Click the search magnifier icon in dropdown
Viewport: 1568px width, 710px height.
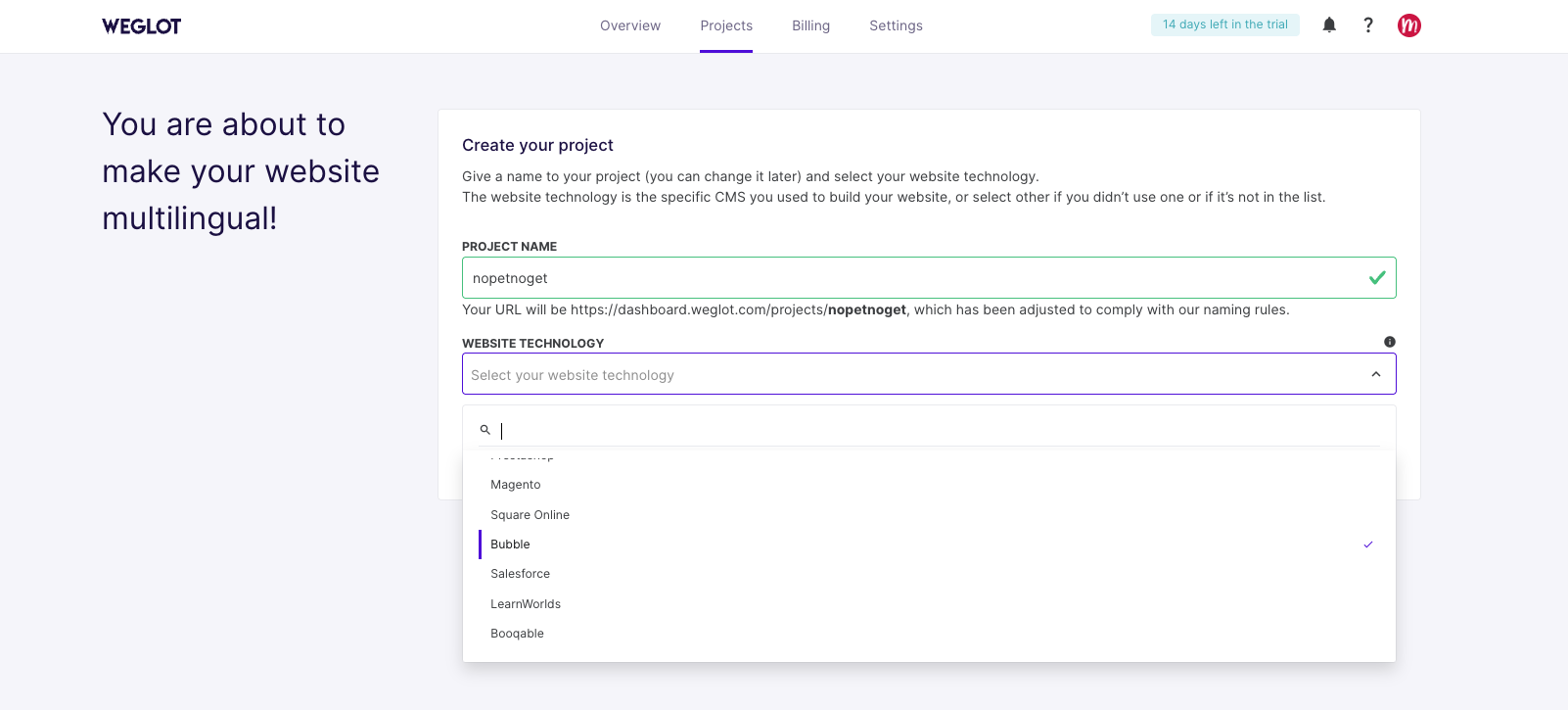tap(484, 430)
